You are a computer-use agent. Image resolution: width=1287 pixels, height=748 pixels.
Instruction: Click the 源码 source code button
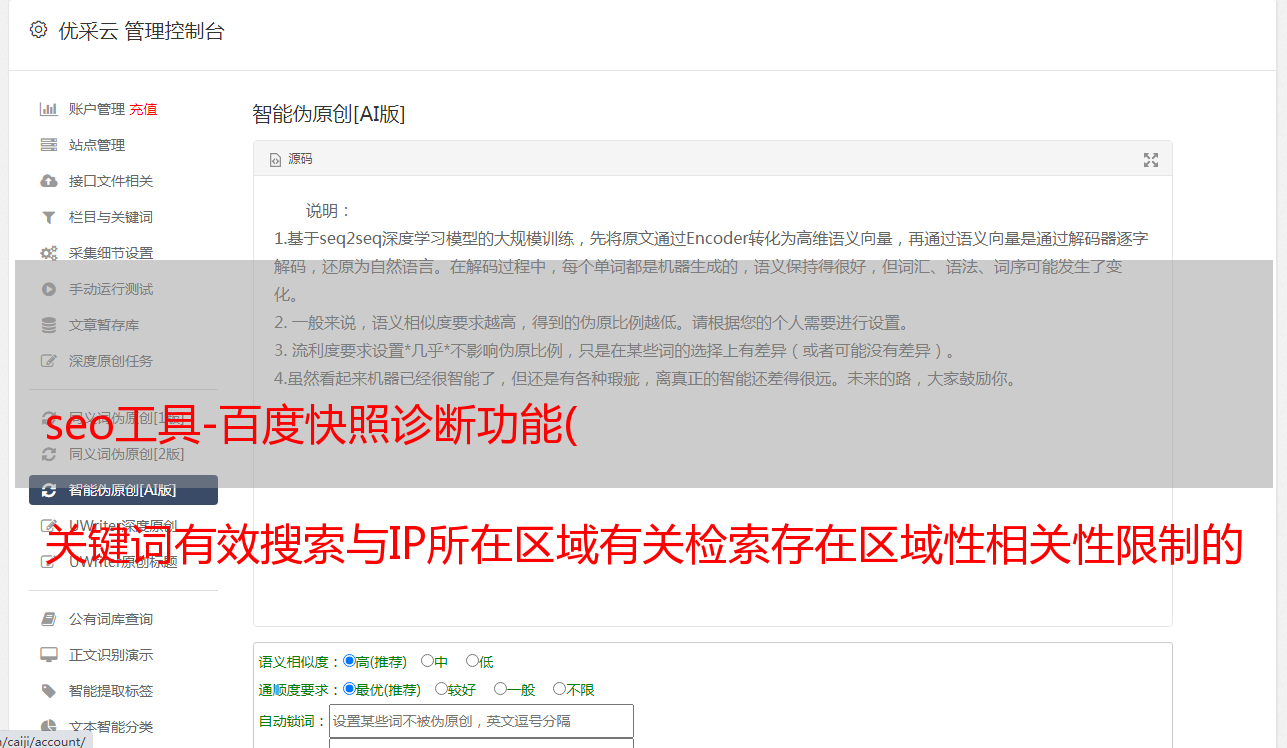(x=291, y=159)
